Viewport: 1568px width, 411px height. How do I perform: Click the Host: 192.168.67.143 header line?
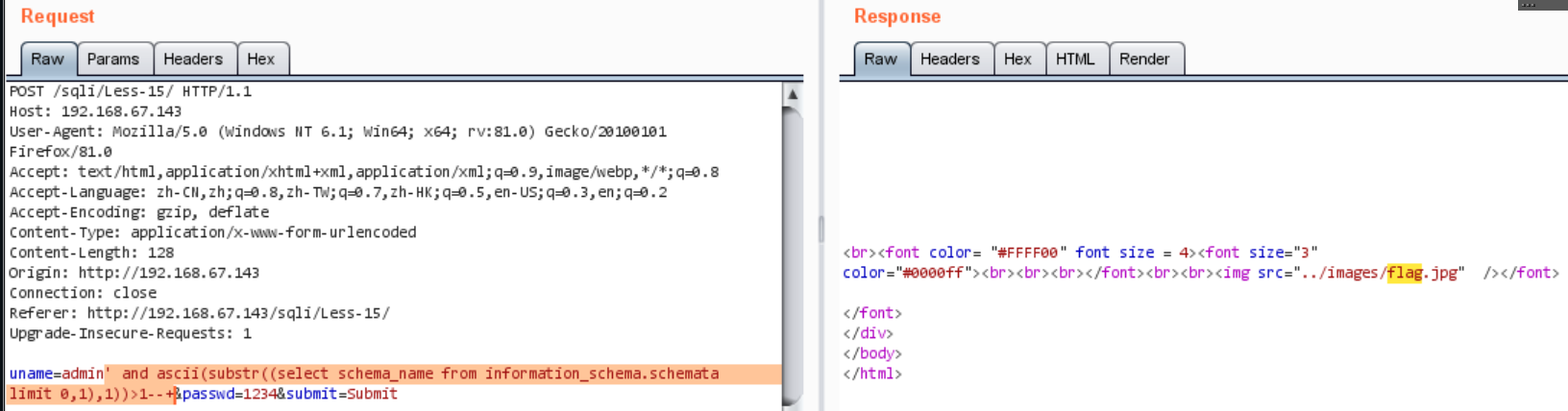tap(96, 111)
